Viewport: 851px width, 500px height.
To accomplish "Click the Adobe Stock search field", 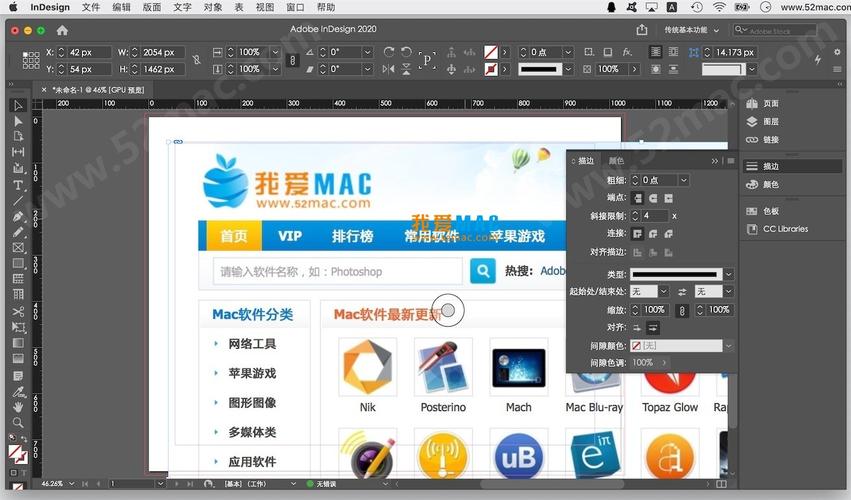I will (x=776, y=30).
